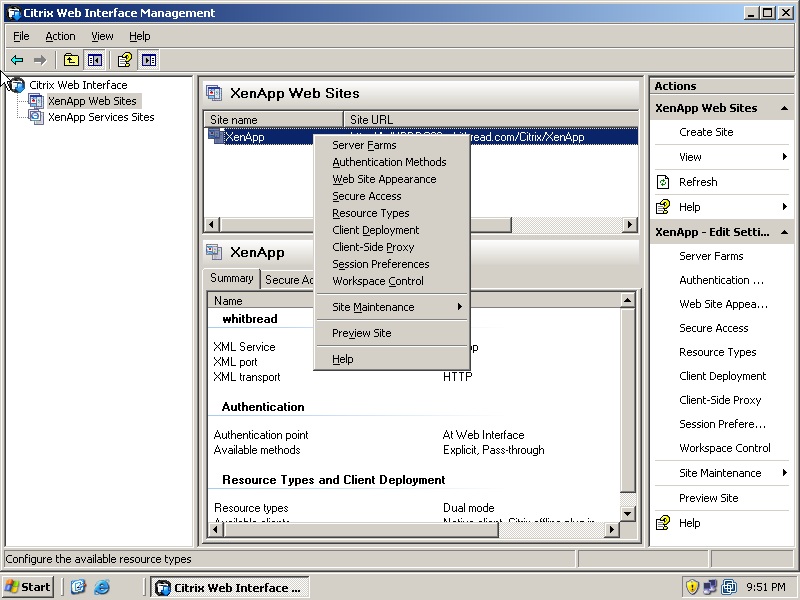Click summary horizontal scrollbar right arrow
Image resolution: width=800 pixels, height=600 pixels.
(611, 530)
